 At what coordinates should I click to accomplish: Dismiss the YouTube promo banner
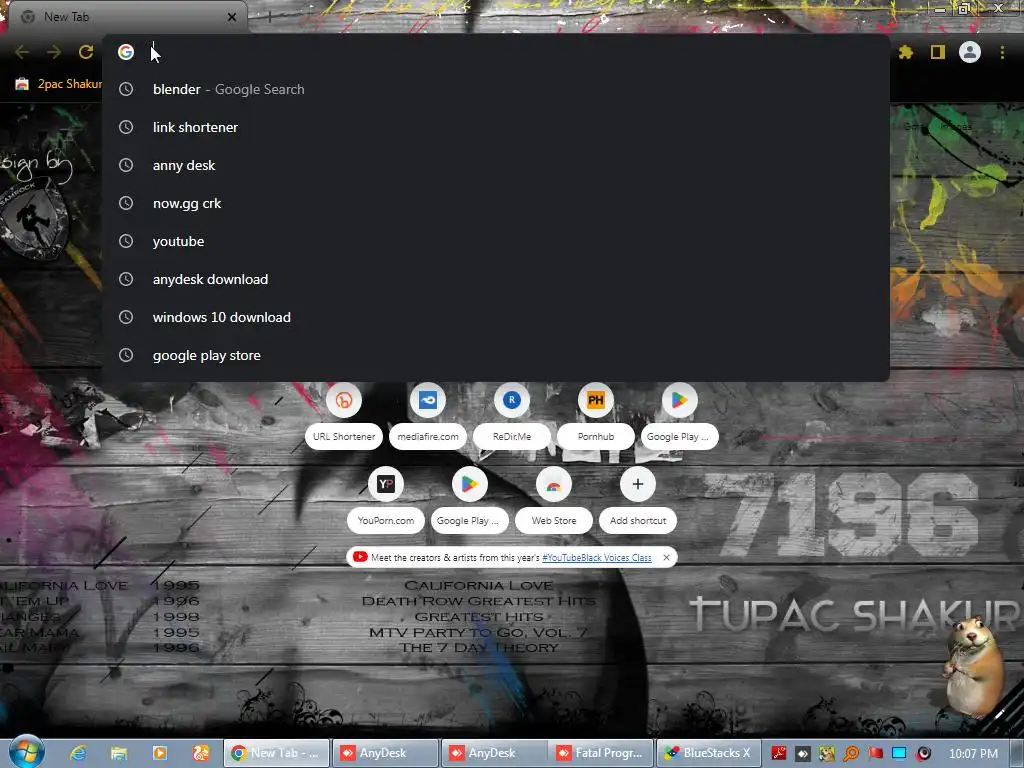click(x=666, y=558)
